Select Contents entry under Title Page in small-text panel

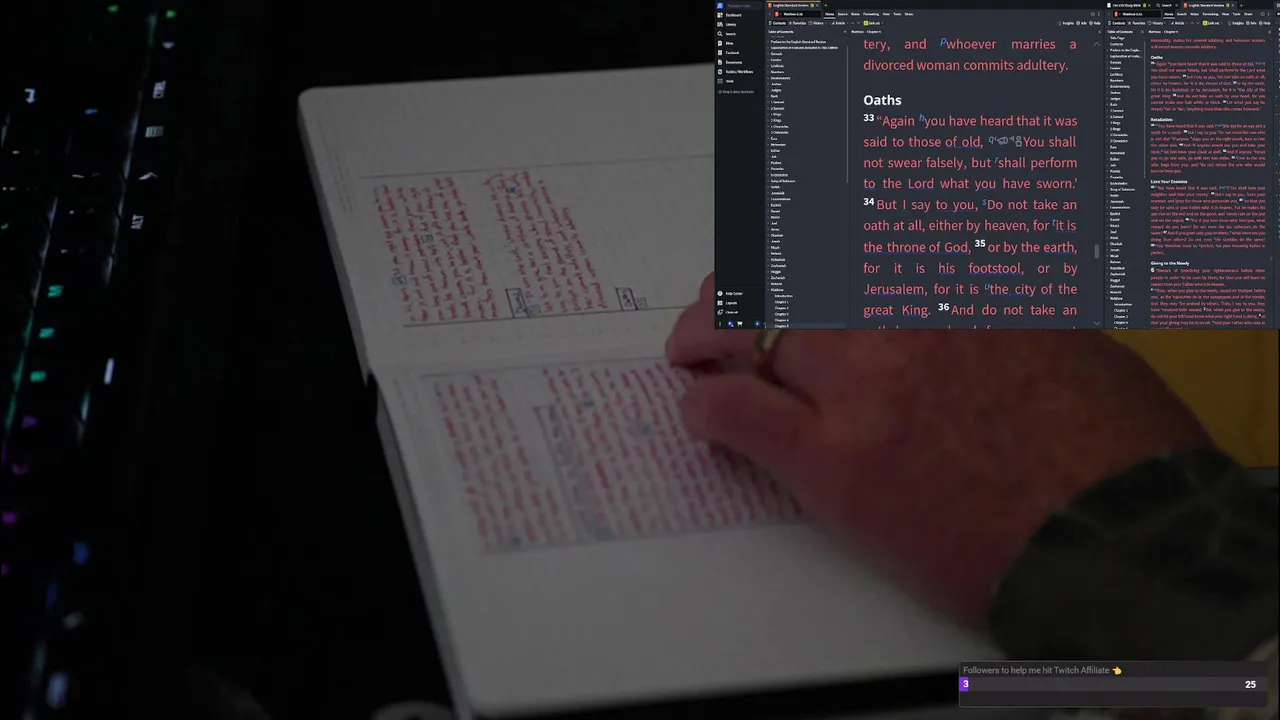tap(1117, 44)
